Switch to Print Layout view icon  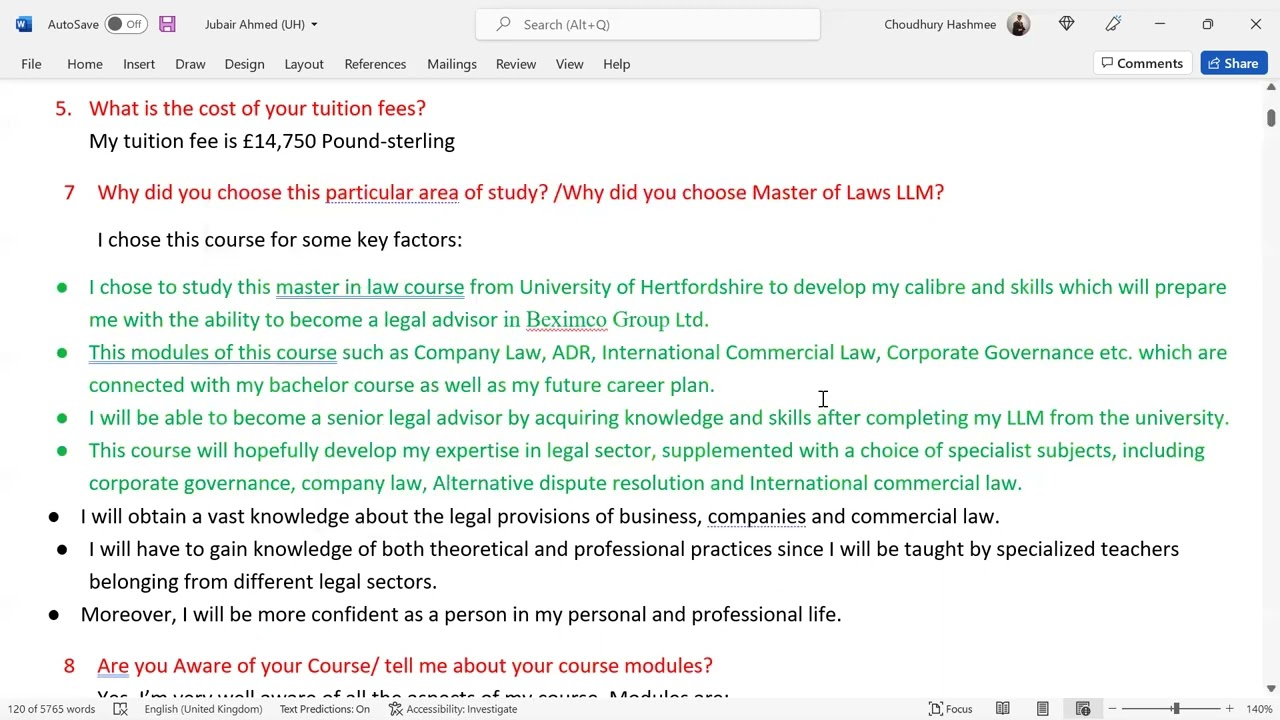pyautogui.click(x=1043, y=709)
